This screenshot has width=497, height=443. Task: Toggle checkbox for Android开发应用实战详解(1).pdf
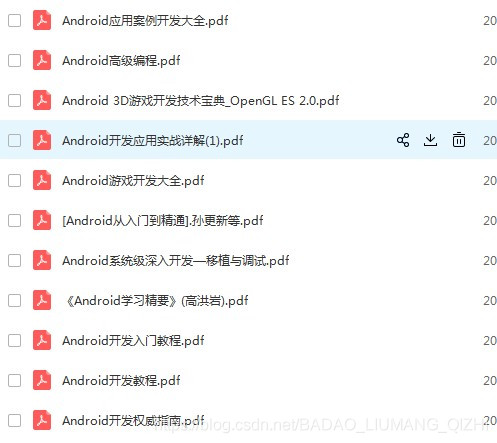14,140
